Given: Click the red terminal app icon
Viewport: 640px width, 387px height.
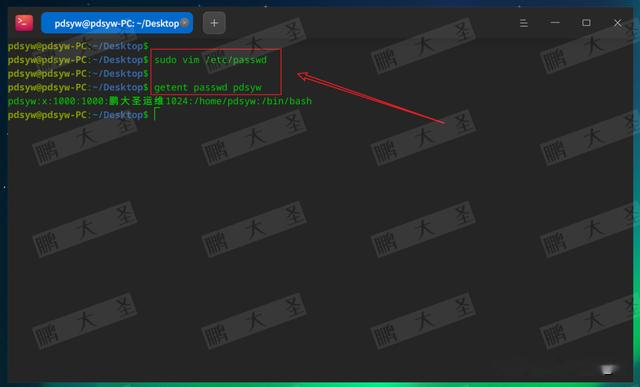Looking at the screenshot, I should pyautogui.click(x=24, y=23).
